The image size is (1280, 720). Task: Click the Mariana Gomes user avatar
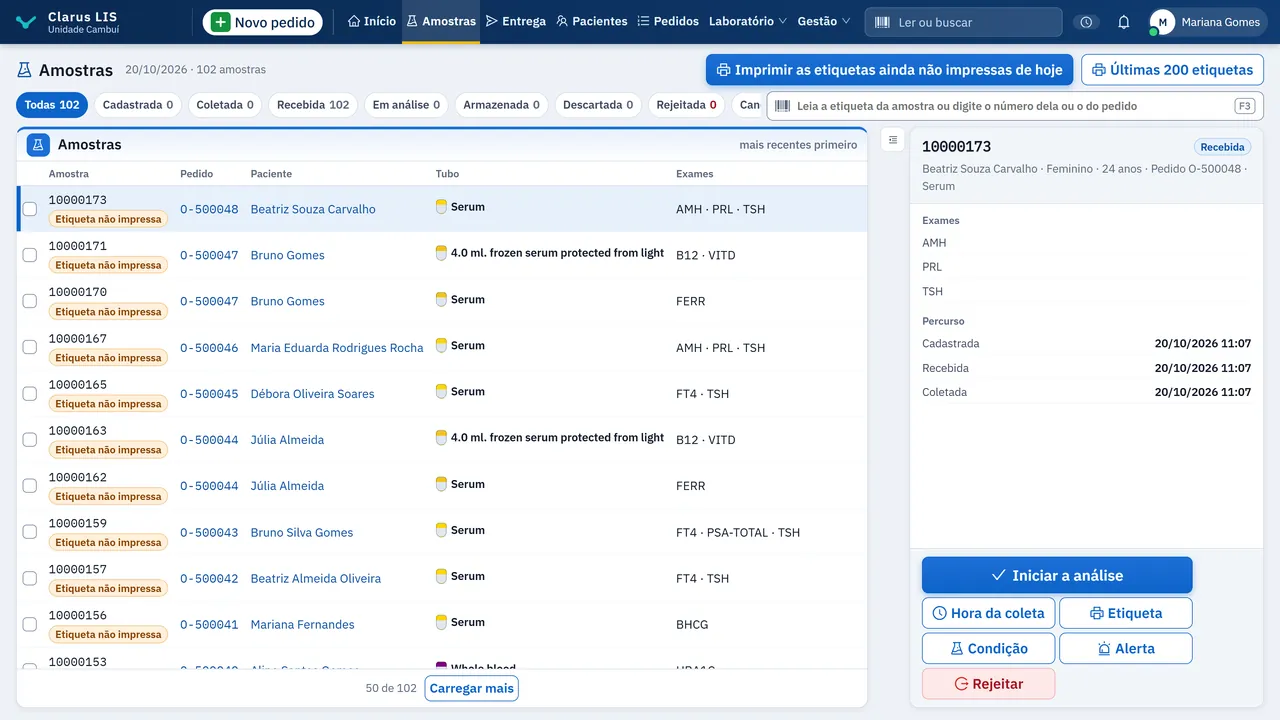pos(1162,22)
